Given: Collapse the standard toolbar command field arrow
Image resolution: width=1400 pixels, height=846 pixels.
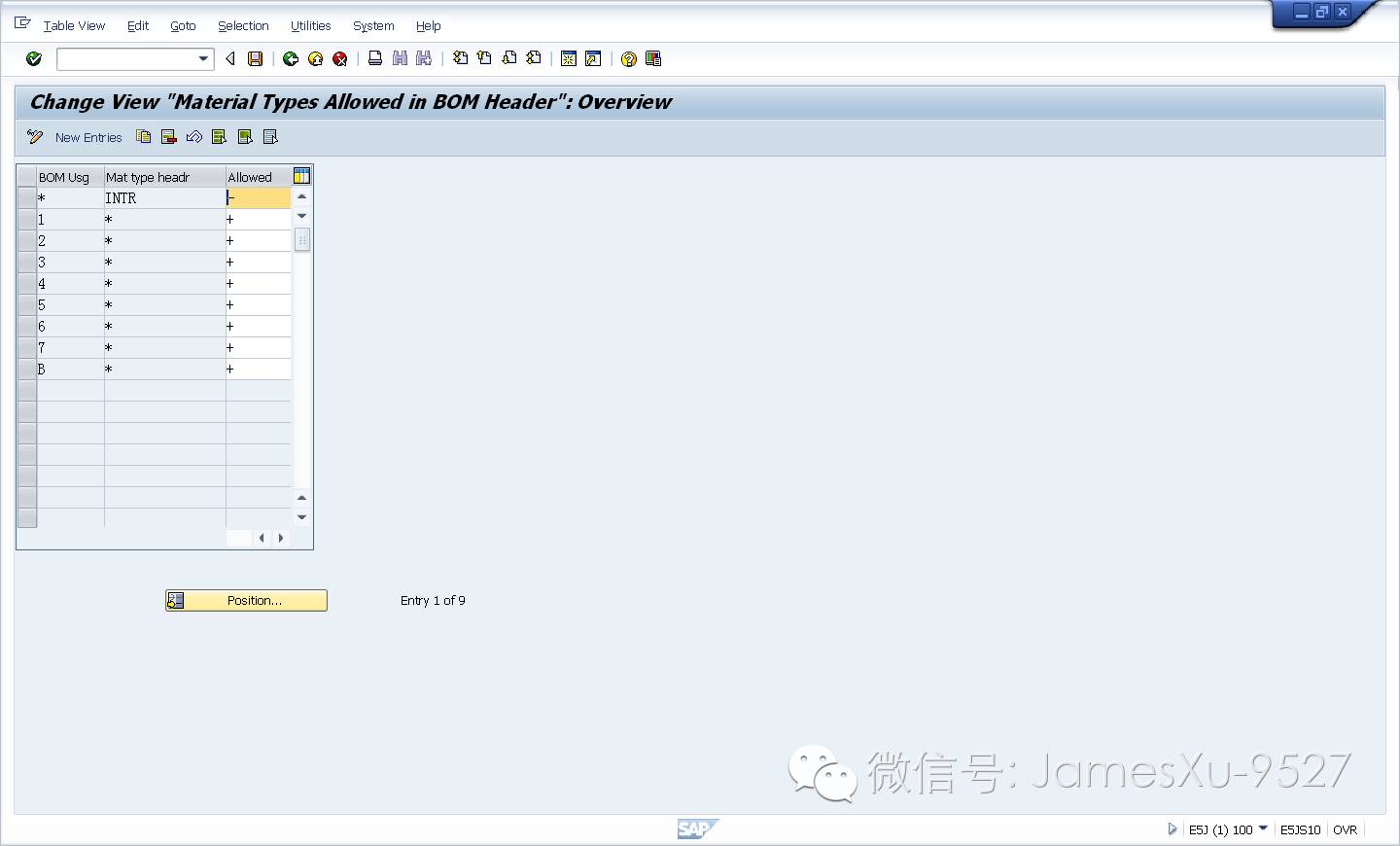Looking at the screenshot, I should click(x=230, y=59).
